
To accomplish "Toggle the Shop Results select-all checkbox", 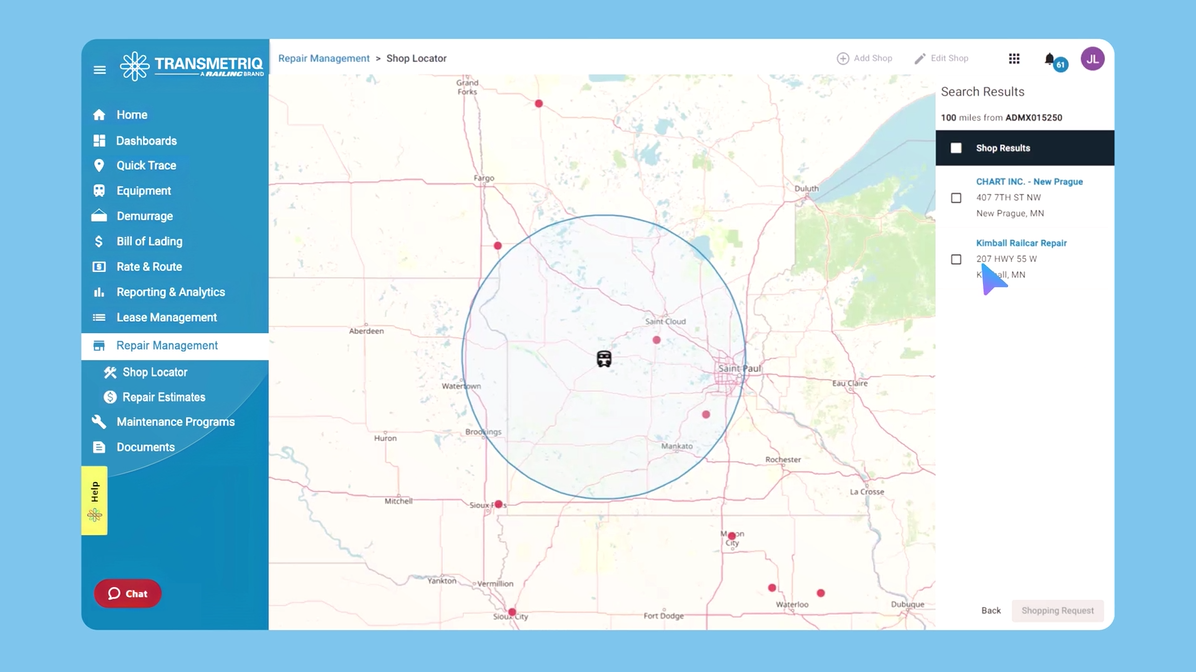I will click(x=956, y=148).
